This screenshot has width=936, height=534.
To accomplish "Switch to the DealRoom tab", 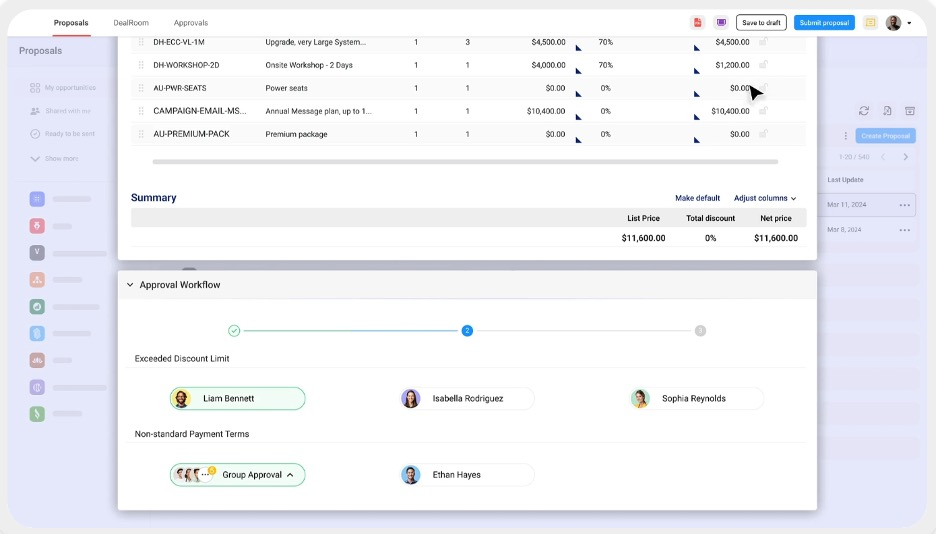I will [x=131, y=23].
